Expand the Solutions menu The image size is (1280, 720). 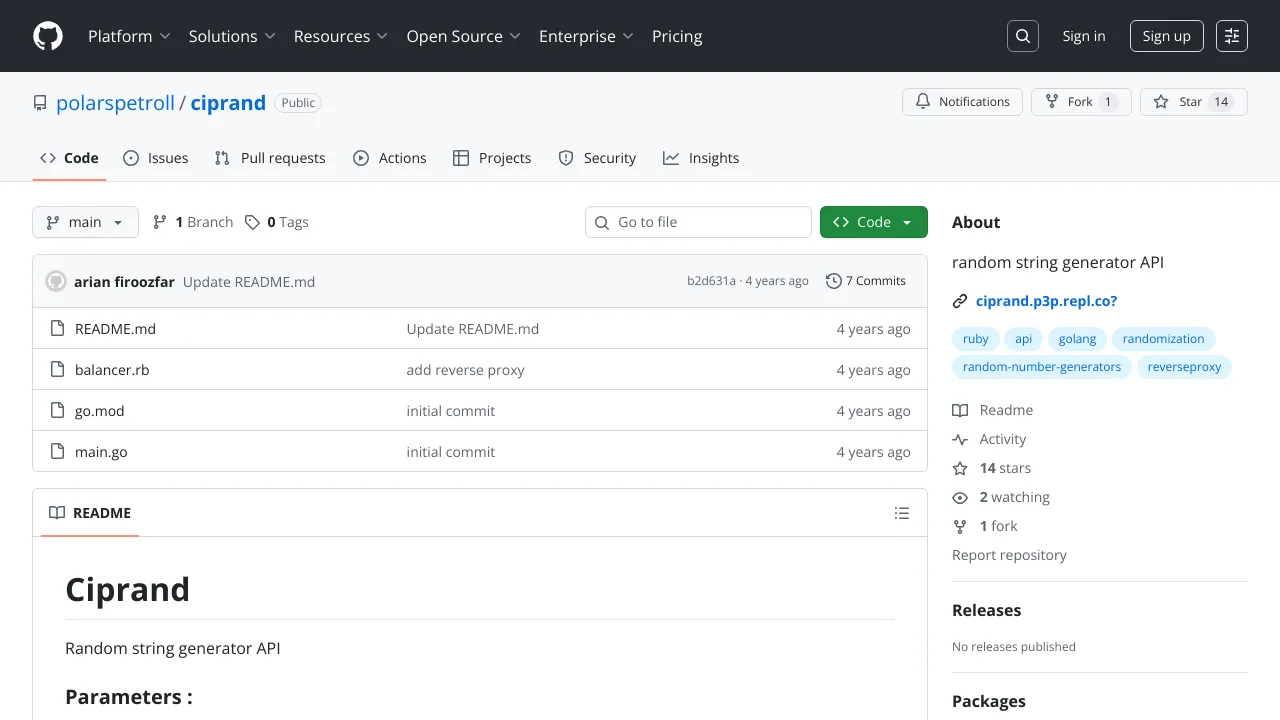click(232, 36)
